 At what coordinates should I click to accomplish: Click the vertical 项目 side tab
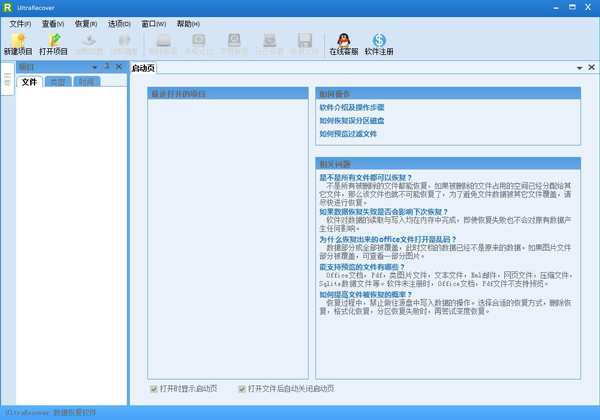(8, 79)
